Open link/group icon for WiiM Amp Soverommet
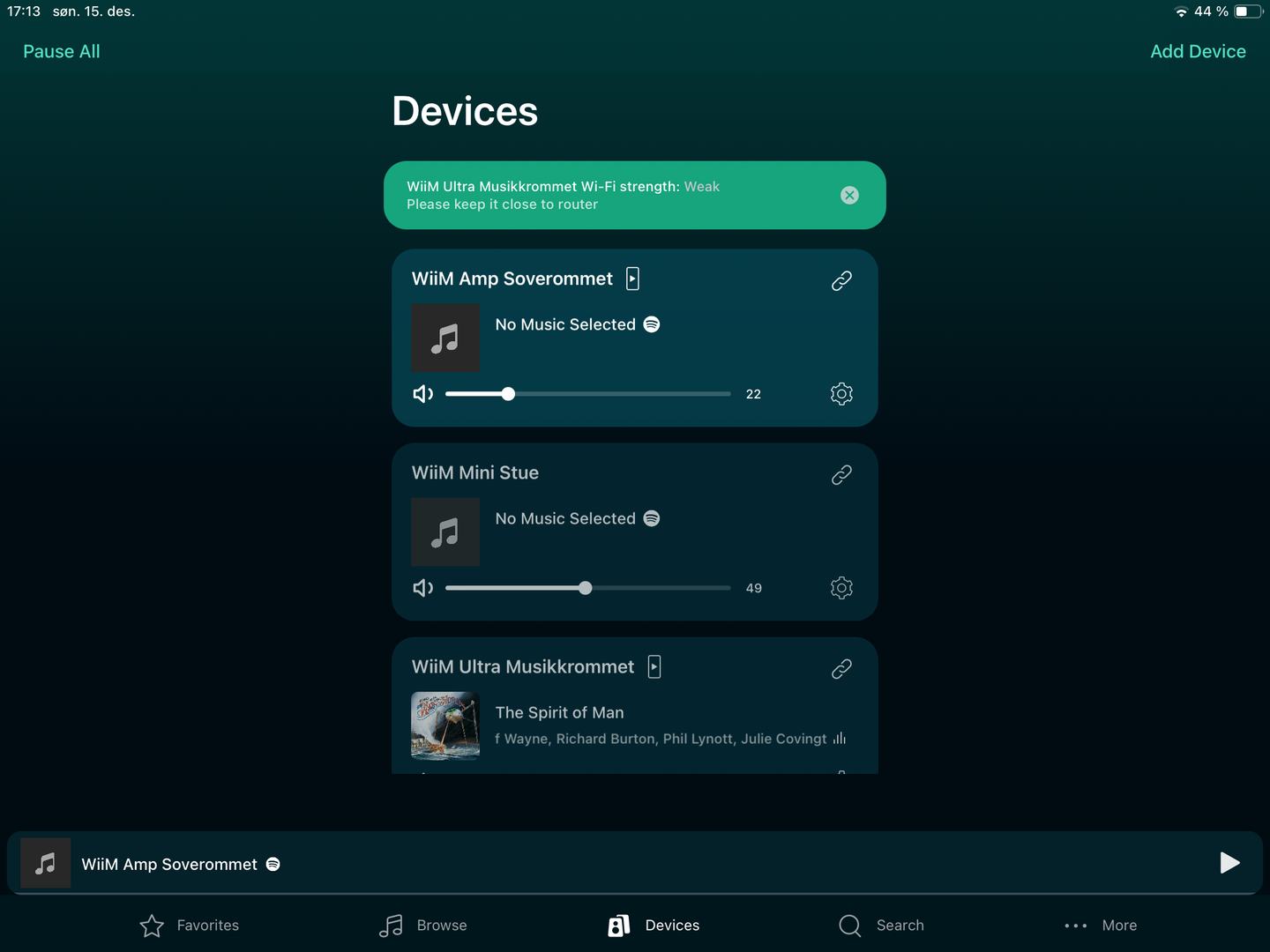Viewport: 1270px width, 952px height. point(841,281)
